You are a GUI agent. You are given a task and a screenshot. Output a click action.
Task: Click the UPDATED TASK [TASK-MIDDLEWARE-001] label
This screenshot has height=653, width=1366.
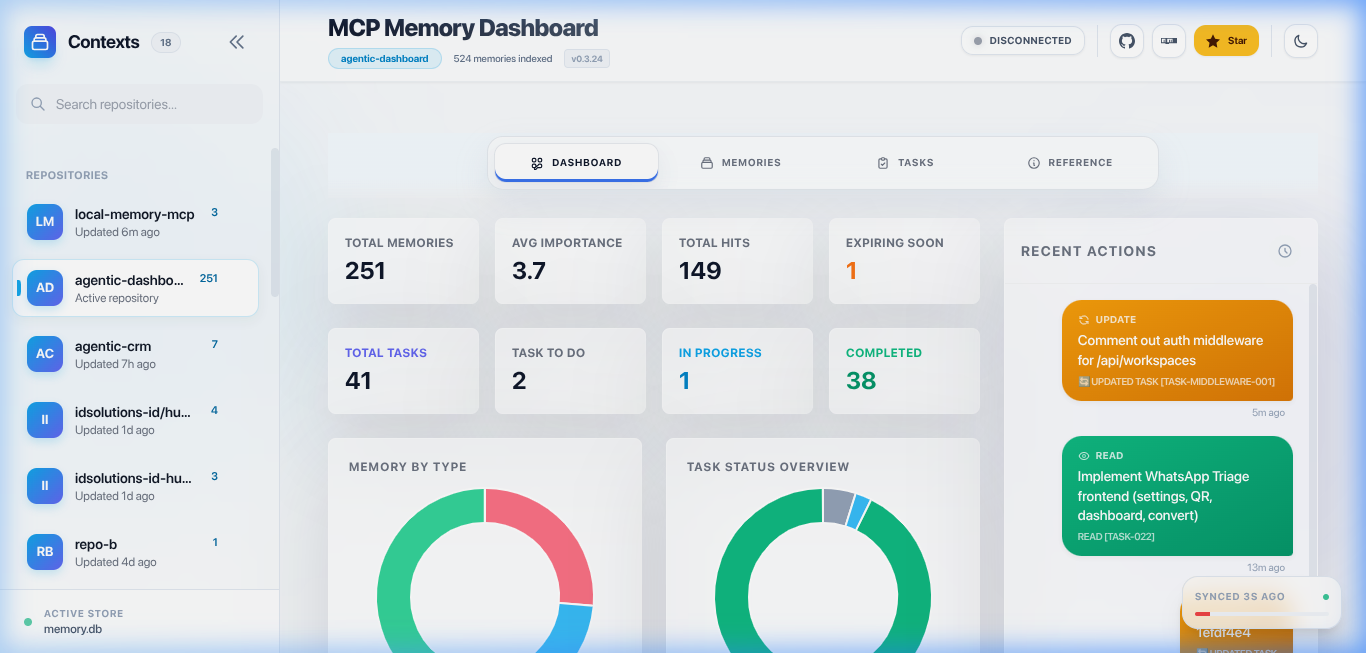point(1176,382)
